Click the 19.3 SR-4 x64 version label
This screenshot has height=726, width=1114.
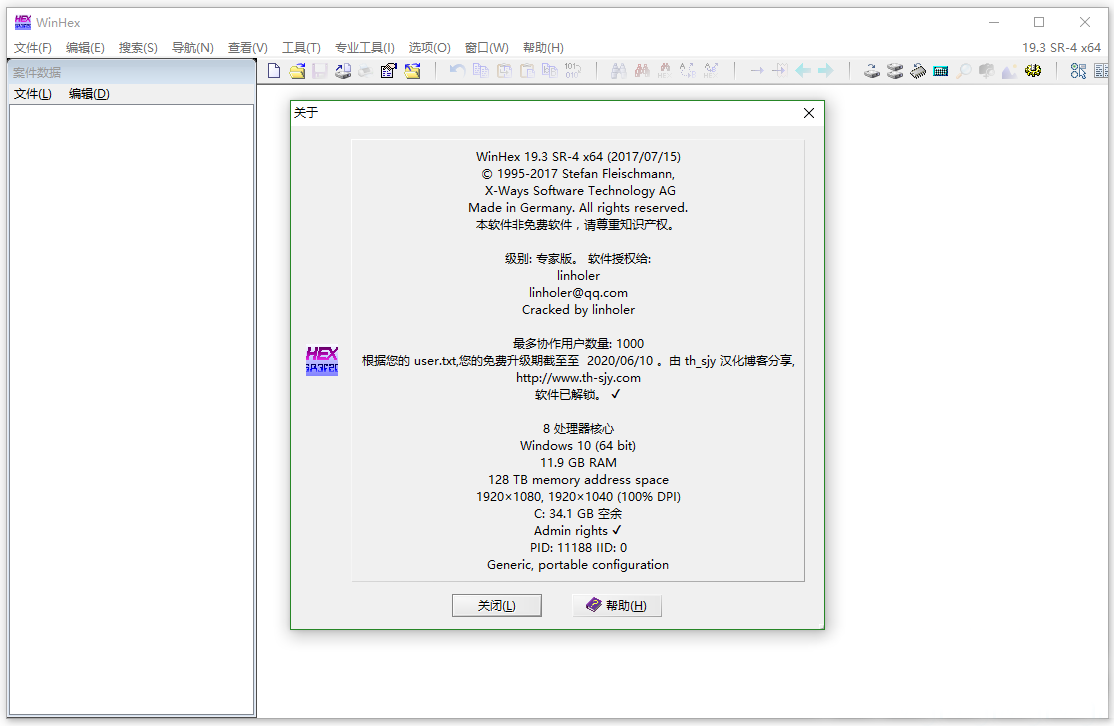point(1061,48)
